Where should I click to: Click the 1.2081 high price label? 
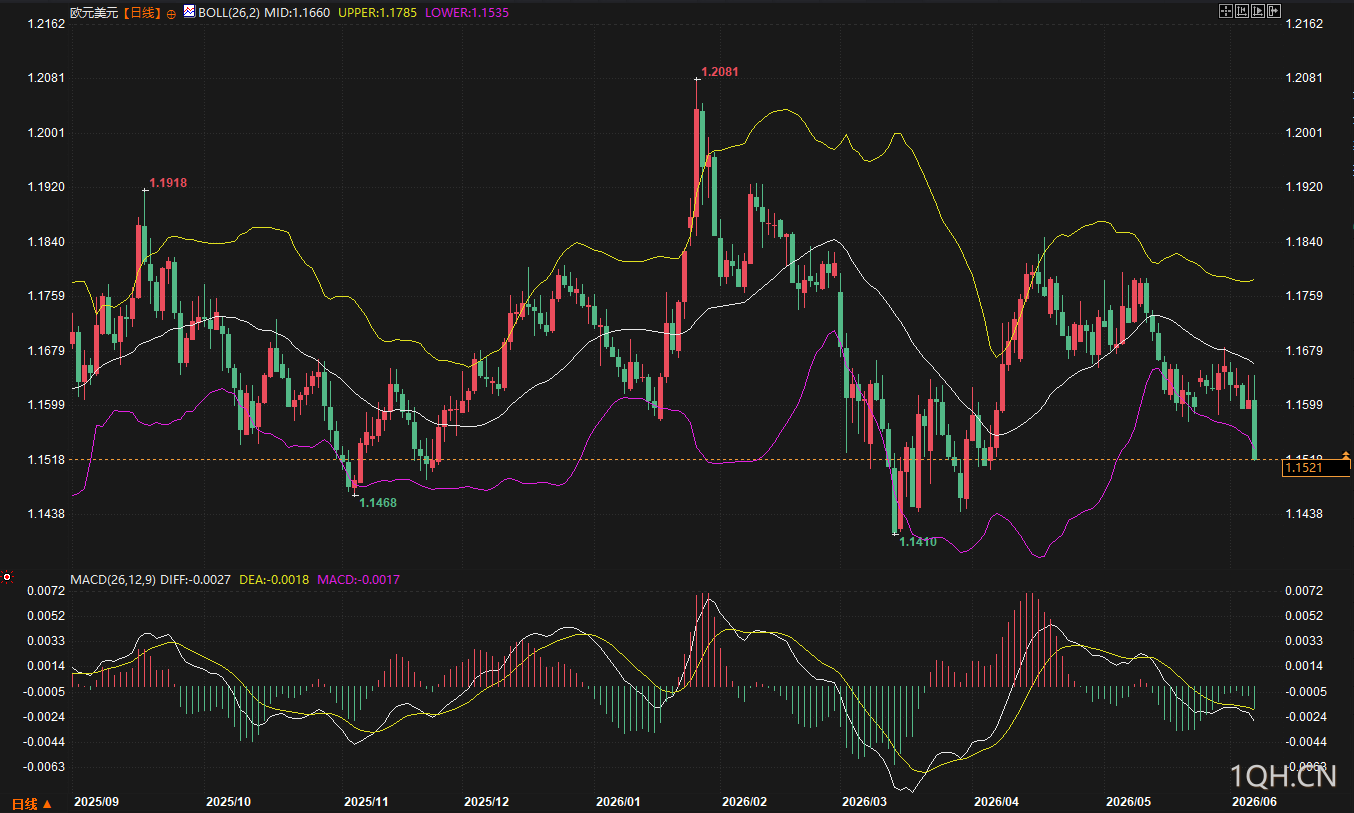[720, 72]
